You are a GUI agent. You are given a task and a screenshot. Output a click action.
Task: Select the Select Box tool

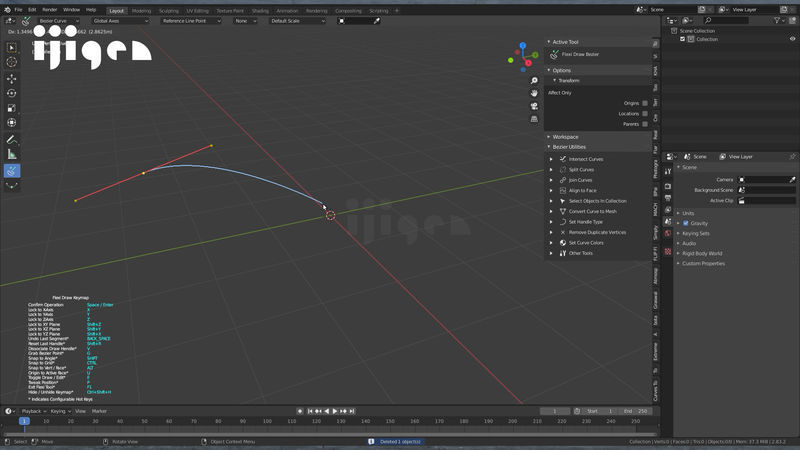[x=11, y=47]
